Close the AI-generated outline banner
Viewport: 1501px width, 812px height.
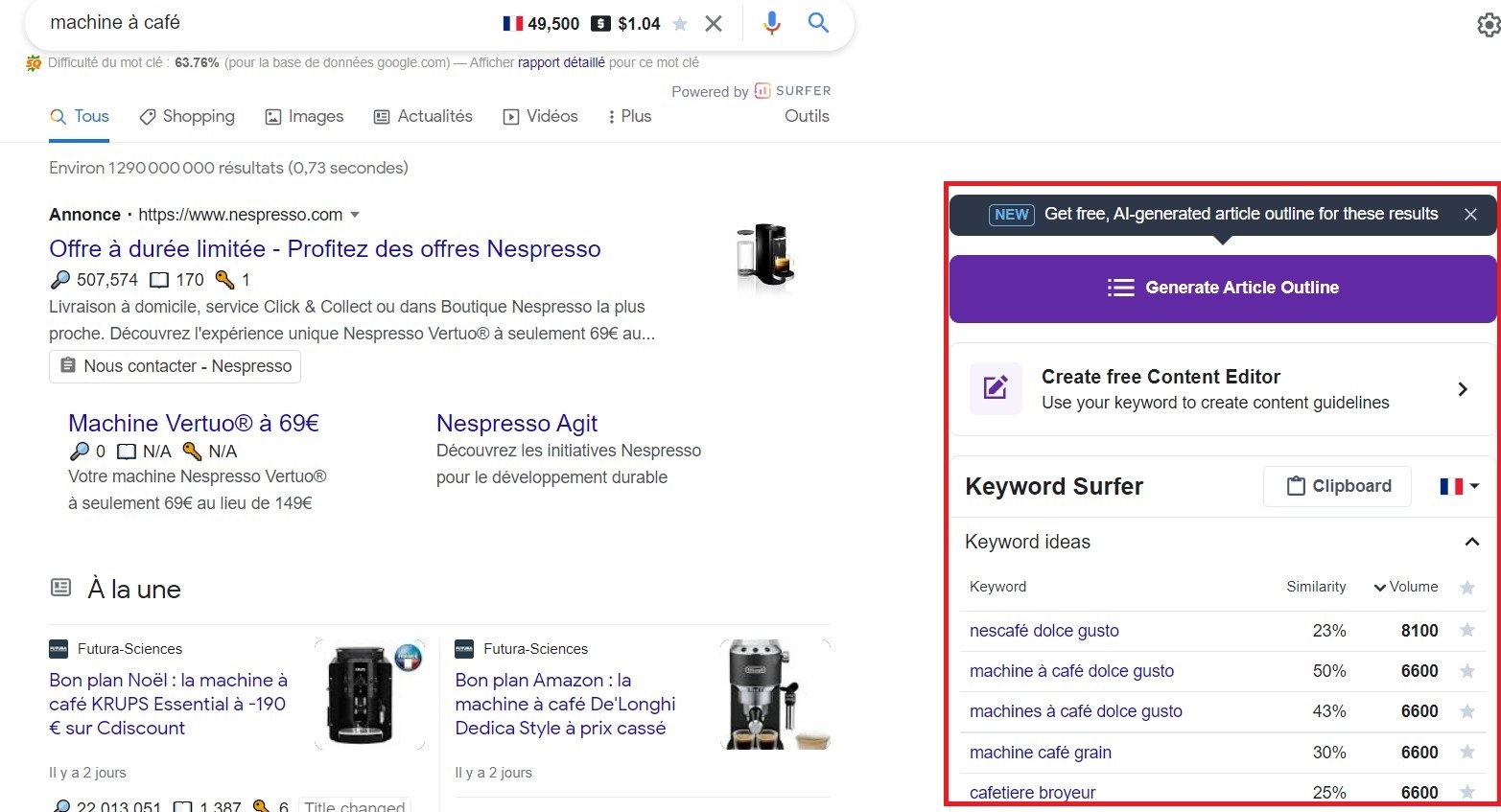coord(1470,215)
